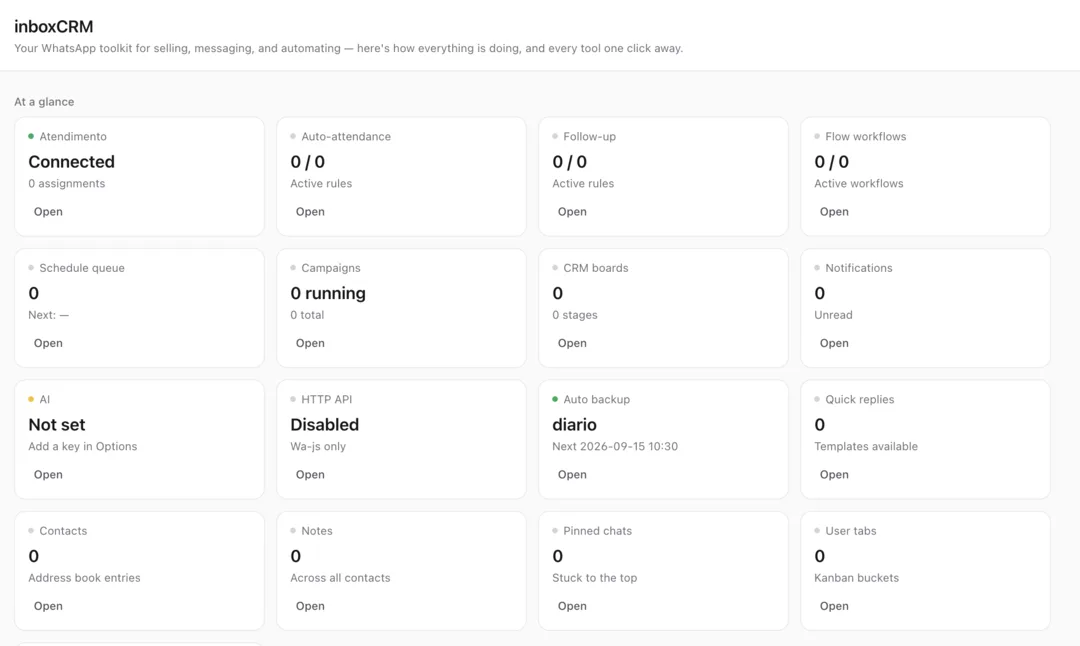Image resolution: width=1080 pixels, height=646 pixels.
Task: Click the '0 total' campaigns text
Action: (307, 315)
